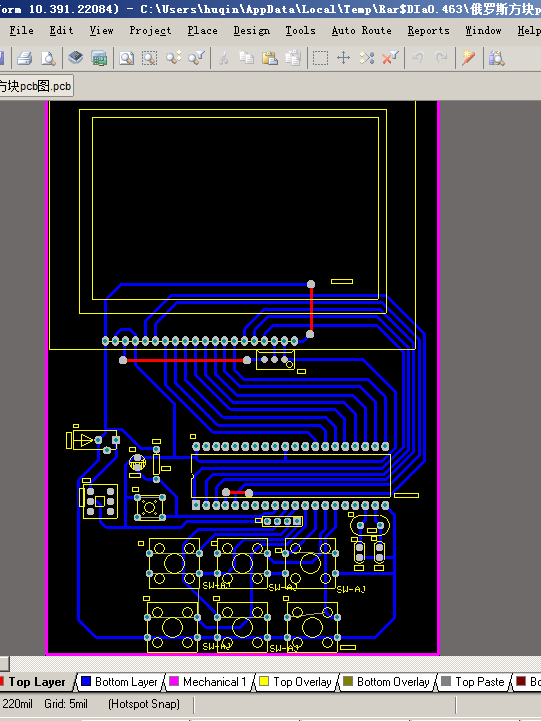Open Print Preview from toolbar

(48, 58)
